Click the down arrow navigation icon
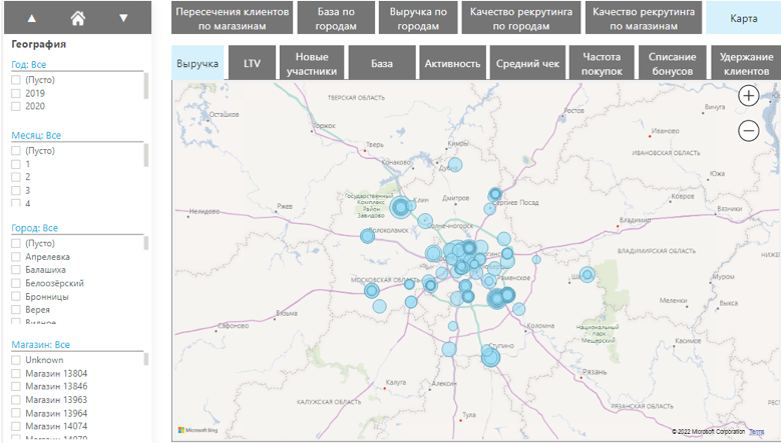The image size is (781, 443). 123,18
